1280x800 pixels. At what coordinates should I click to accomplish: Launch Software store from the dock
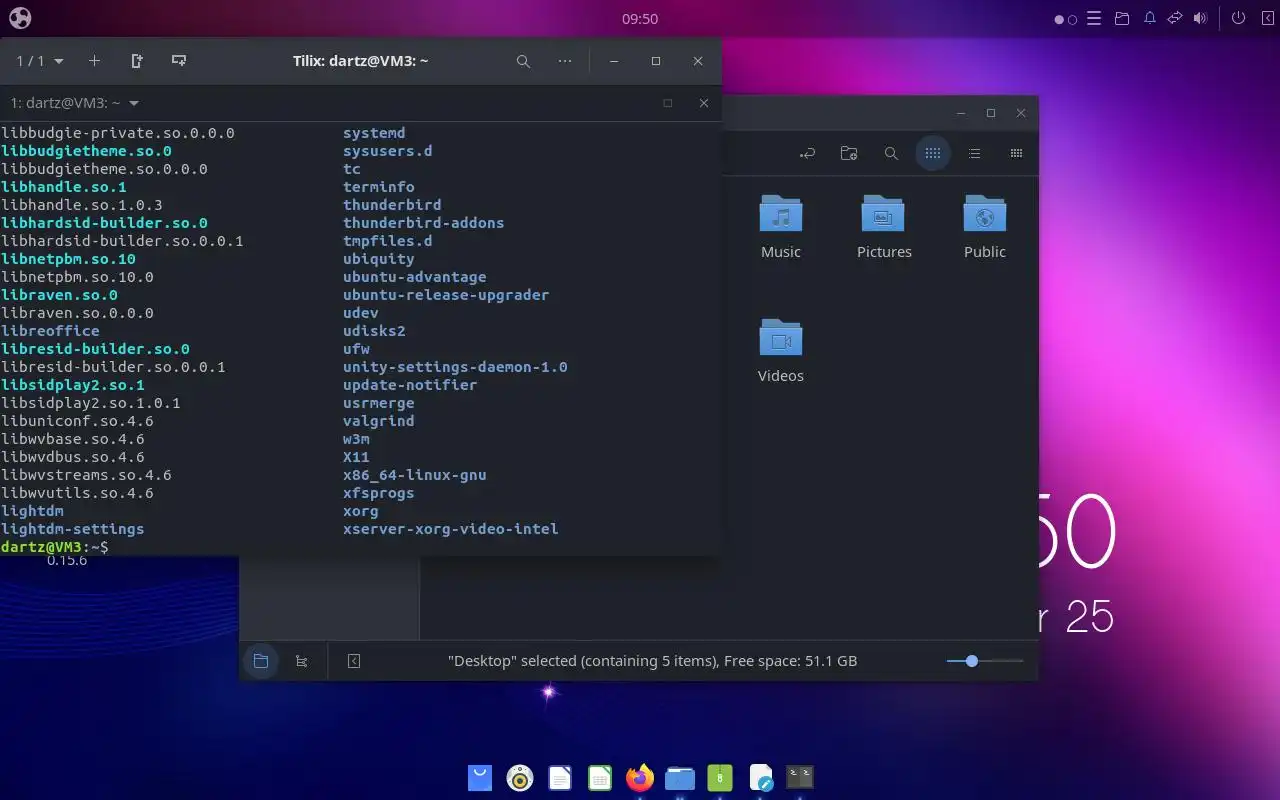tap(480, 777)
